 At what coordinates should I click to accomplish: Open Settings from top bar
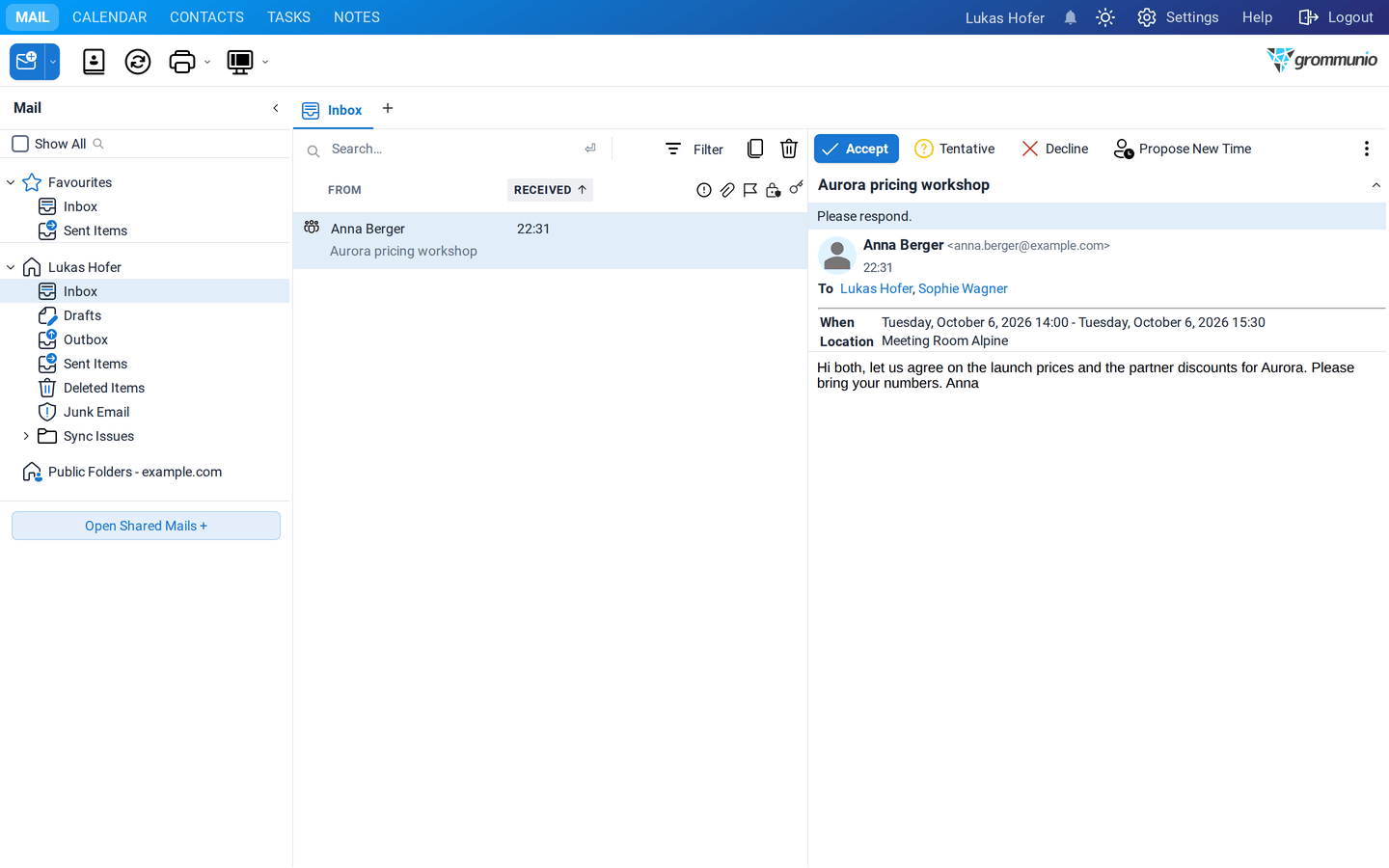(1178, 17)
